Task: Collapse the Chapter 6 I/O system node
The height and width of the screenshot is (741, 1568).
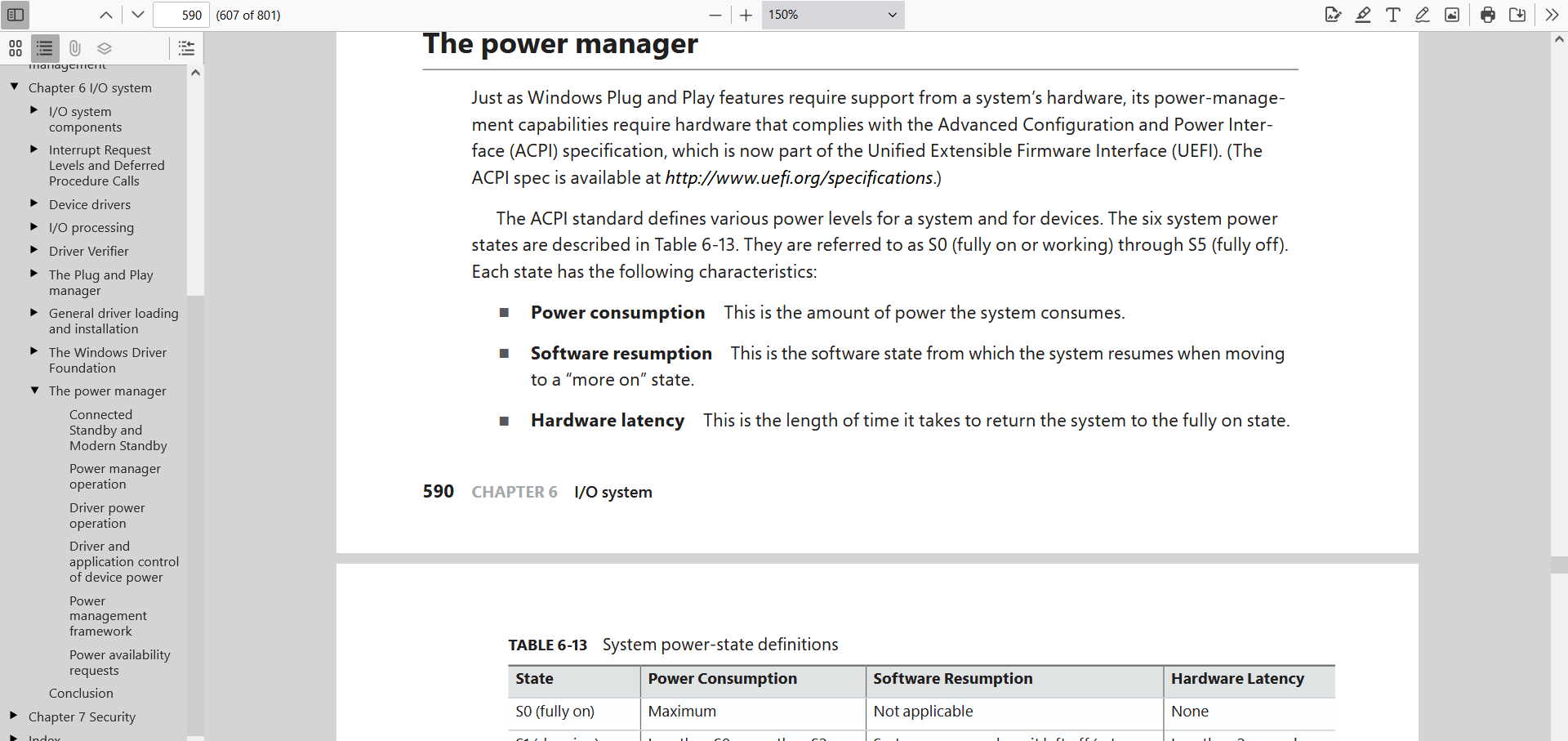Action: click(x=14, y=87)
